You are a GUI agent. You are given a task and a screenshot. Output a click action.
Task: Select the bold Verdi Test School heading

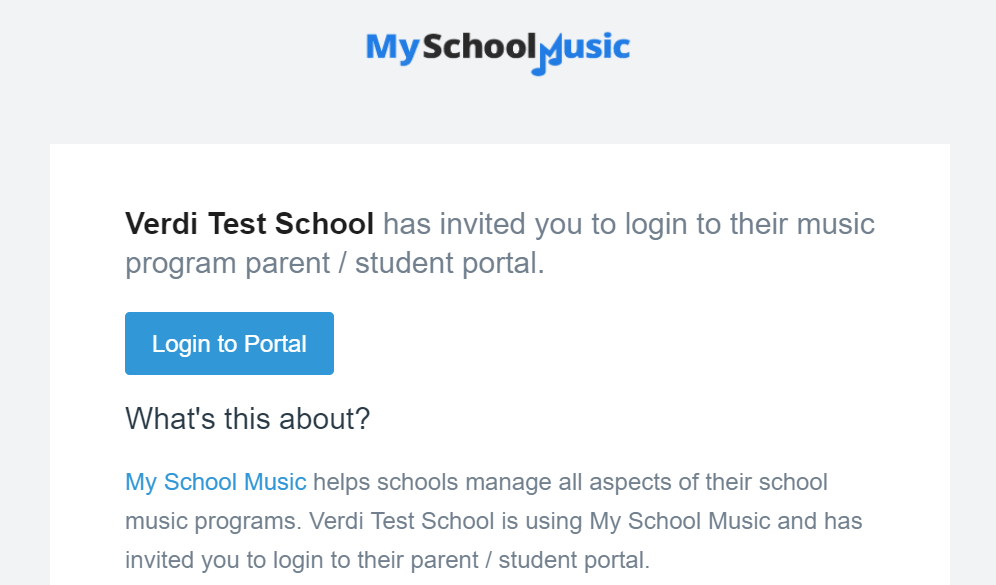[250, 224]
